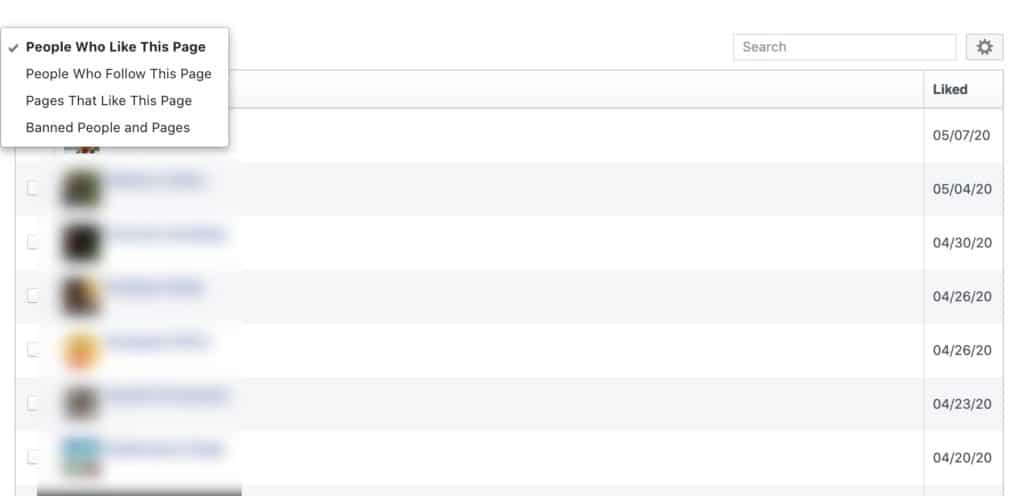Viewport: 1024px width, 496px height.
Task: Focus the Search input field
Action: (844, 47)
